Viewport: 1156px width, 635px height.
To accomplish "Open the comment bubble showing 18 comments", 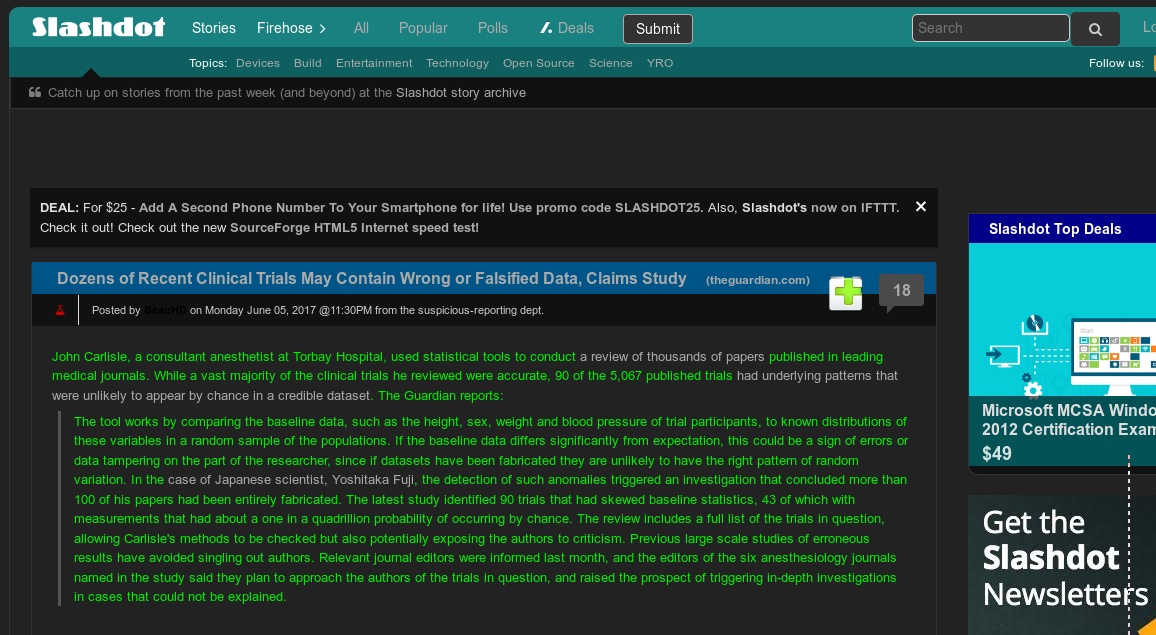I will tap(900, 290).
